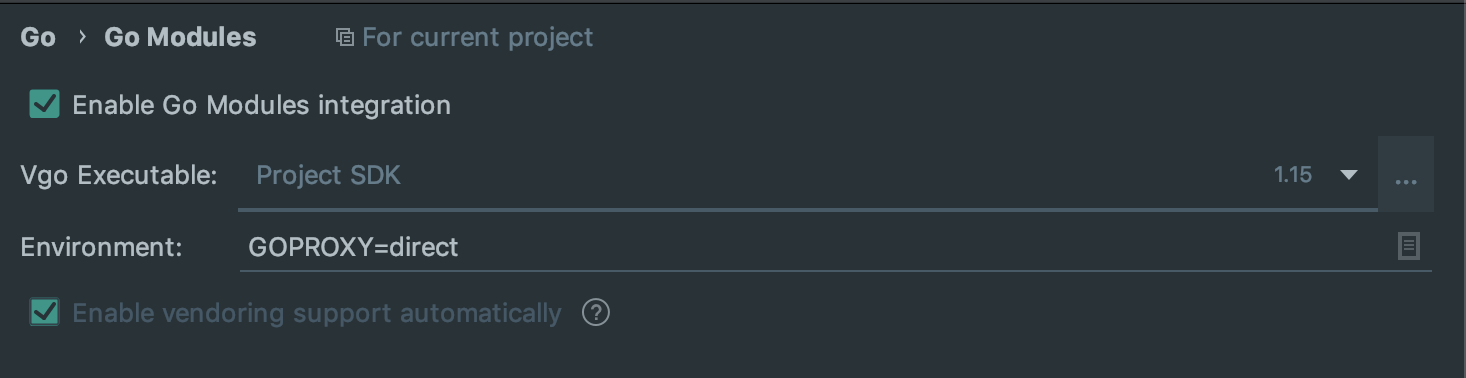Browse for Vgo executable with ellipsis button

pos(1406,175)
